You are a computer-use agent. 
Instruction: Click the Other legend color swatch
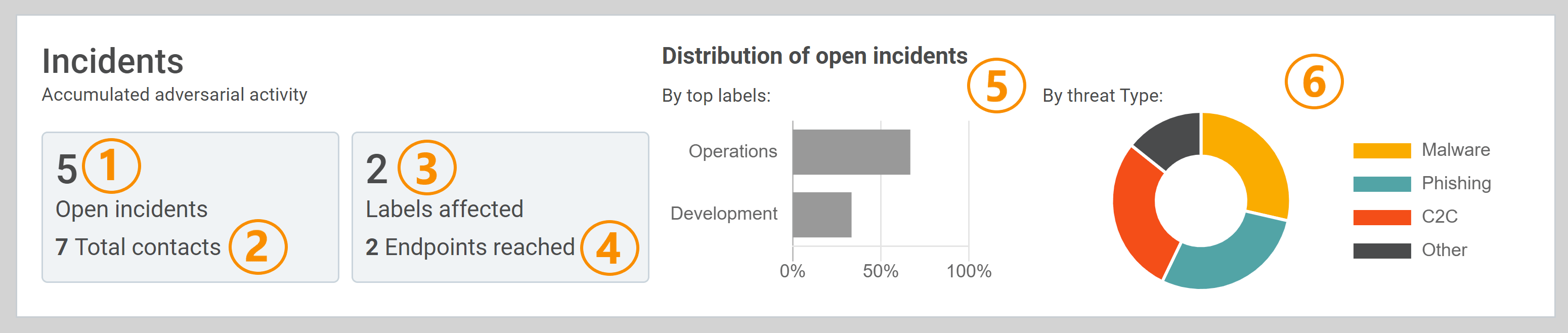pyautogui.click(x=1381, y=250)
